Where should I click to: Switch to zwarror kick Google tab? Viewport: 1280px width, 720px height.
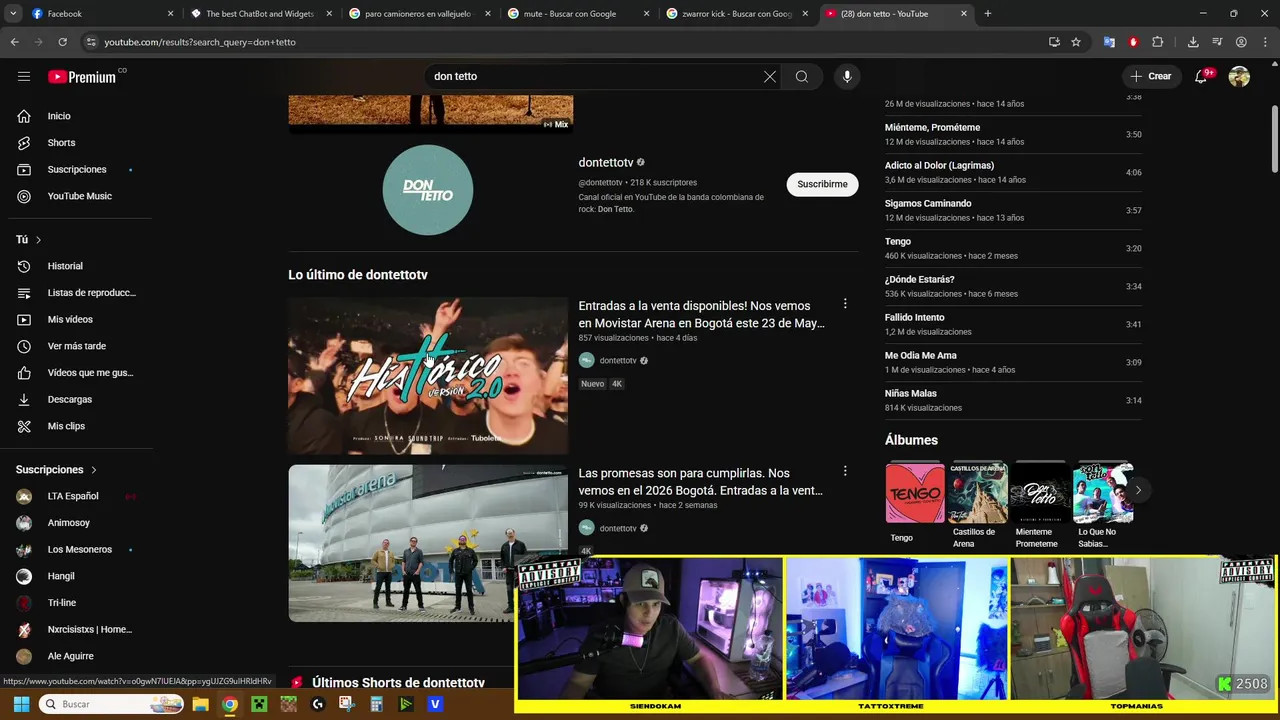tap(735, 14)
